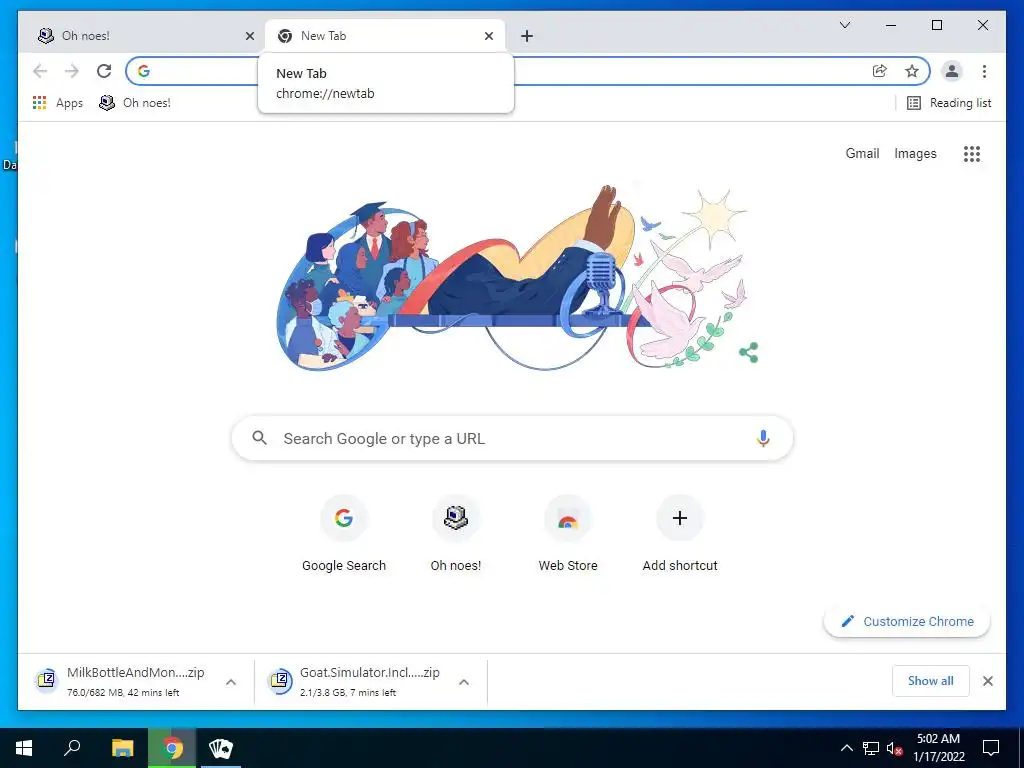This screenshot has height=768, width=1024.
Task: Click the browser back arrow
Action: 40,71
